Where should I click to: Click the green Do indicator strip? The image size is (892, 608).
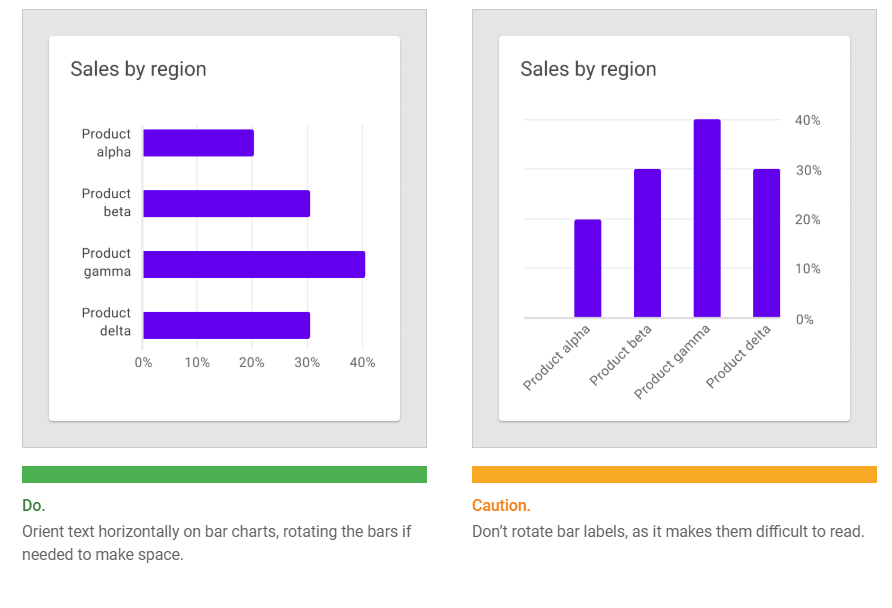224,474
